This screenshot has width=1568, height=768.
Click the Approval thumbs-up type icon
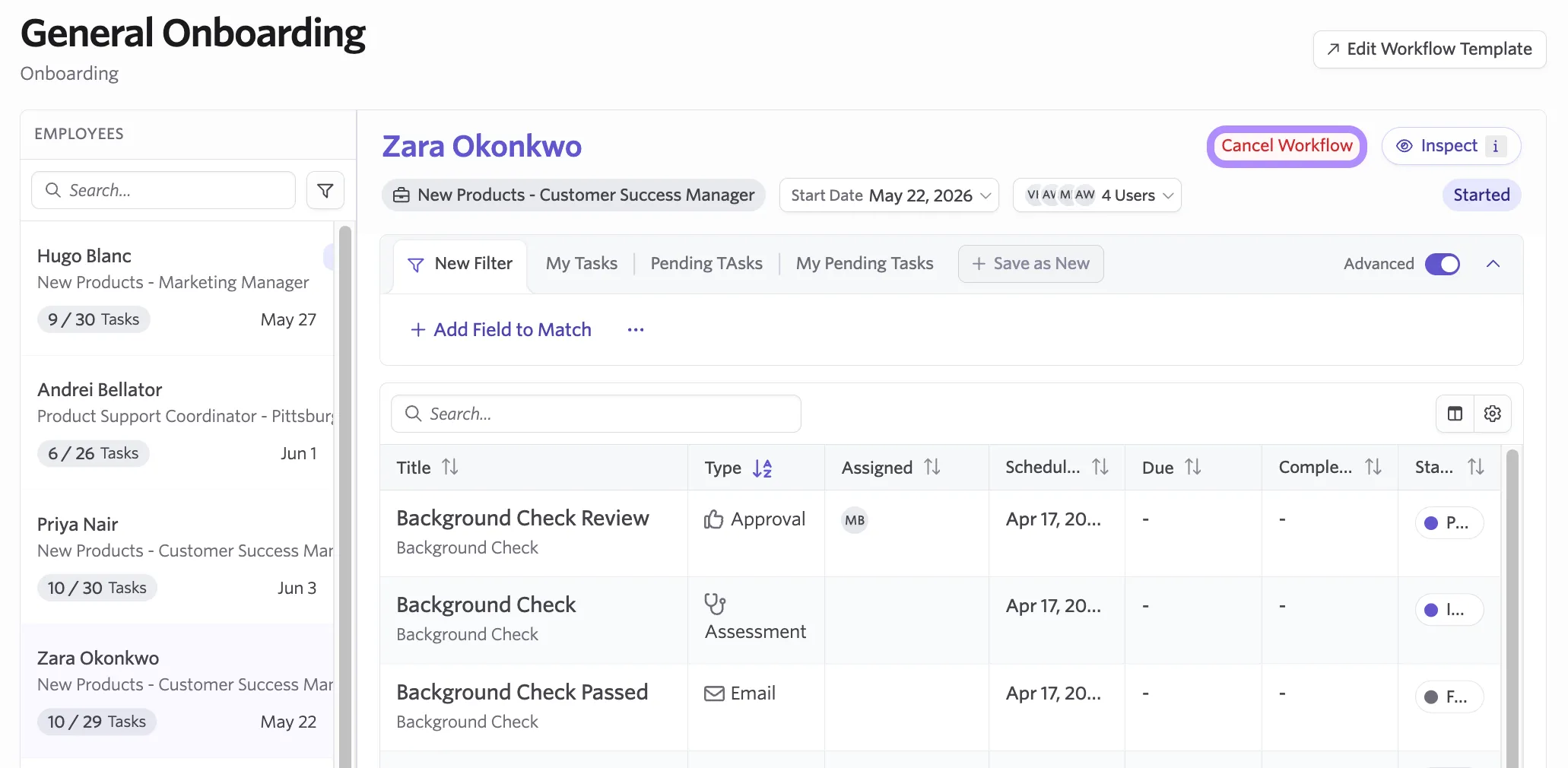[x=713, y=519]
